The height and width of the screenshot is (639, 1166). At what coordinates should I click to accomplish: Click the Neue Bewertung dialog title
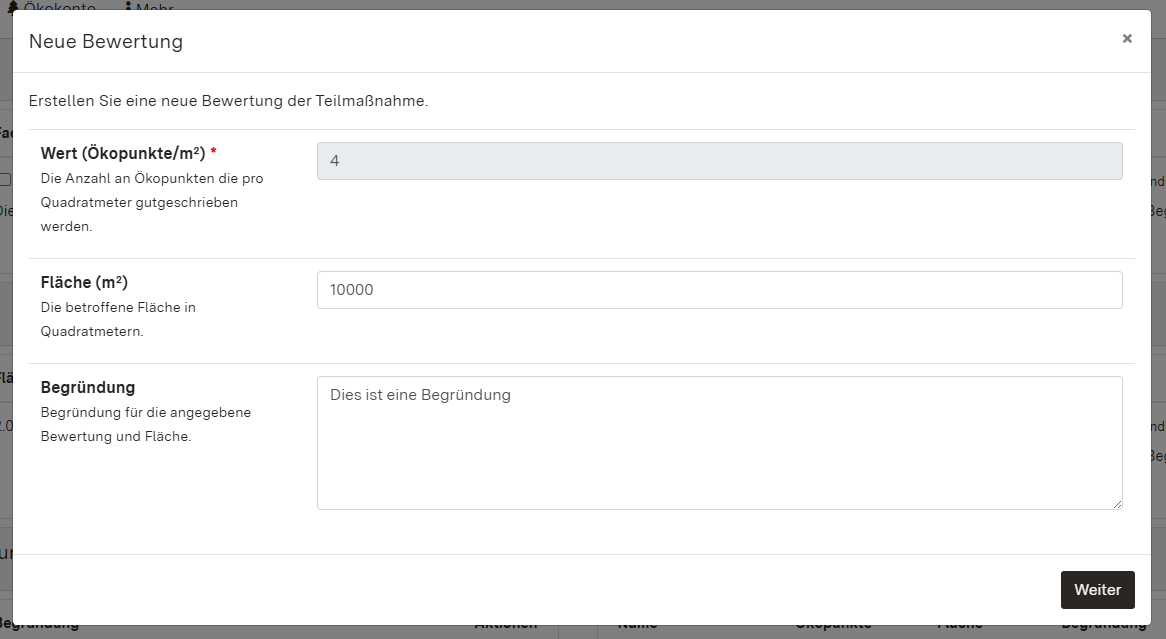(105, 41)
